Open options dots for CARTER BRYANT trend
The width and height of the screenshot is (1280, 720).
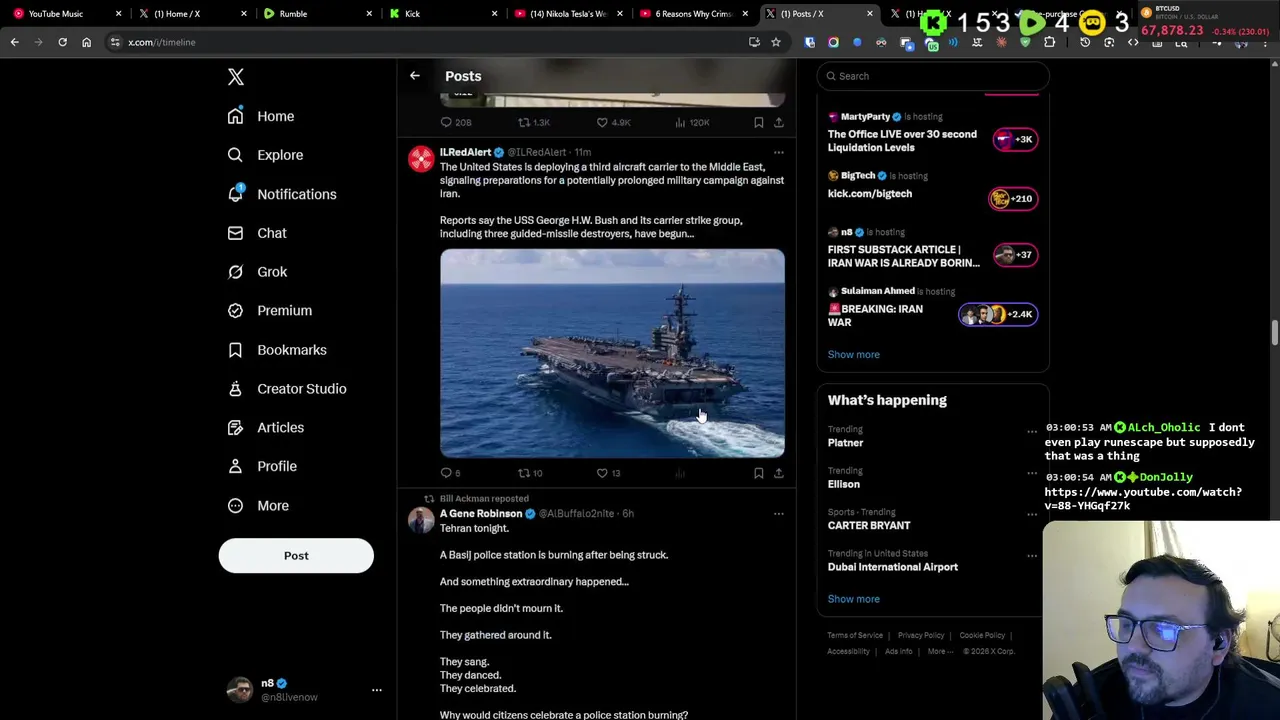tap(1032, 514)
